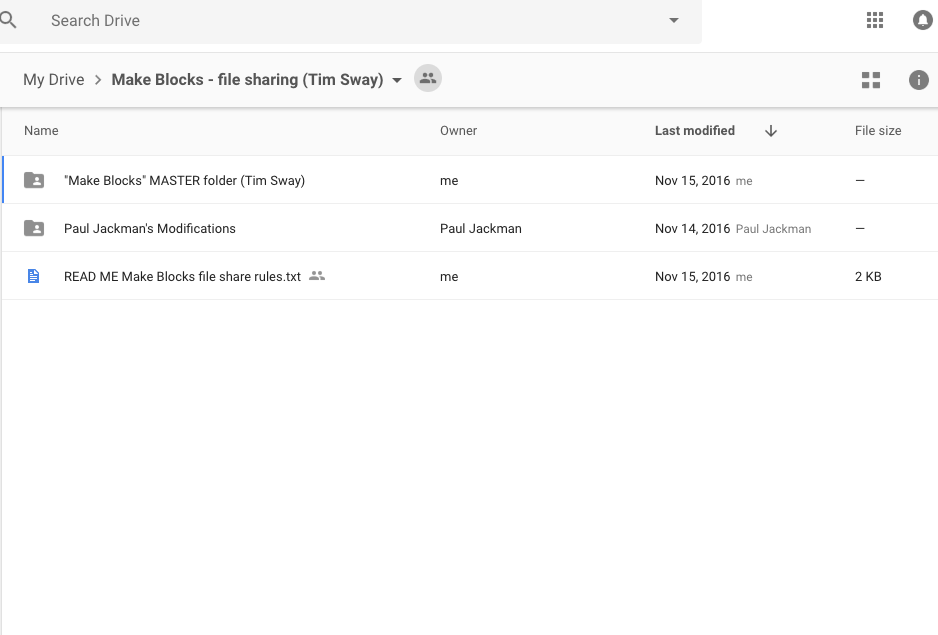Click the File size column header
The image size is (938, 635).
877,130
